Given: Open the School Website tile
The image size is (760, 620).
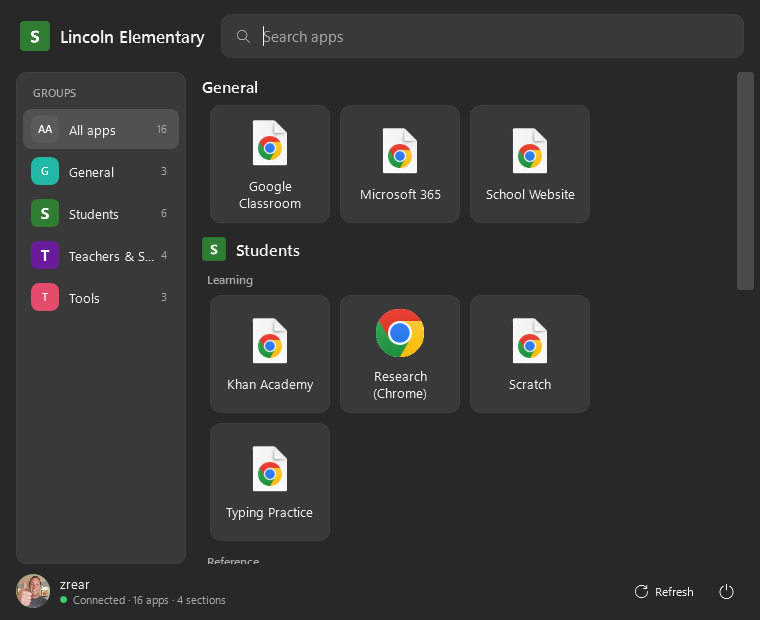Looking at the screenshot, I should point(529,164).
